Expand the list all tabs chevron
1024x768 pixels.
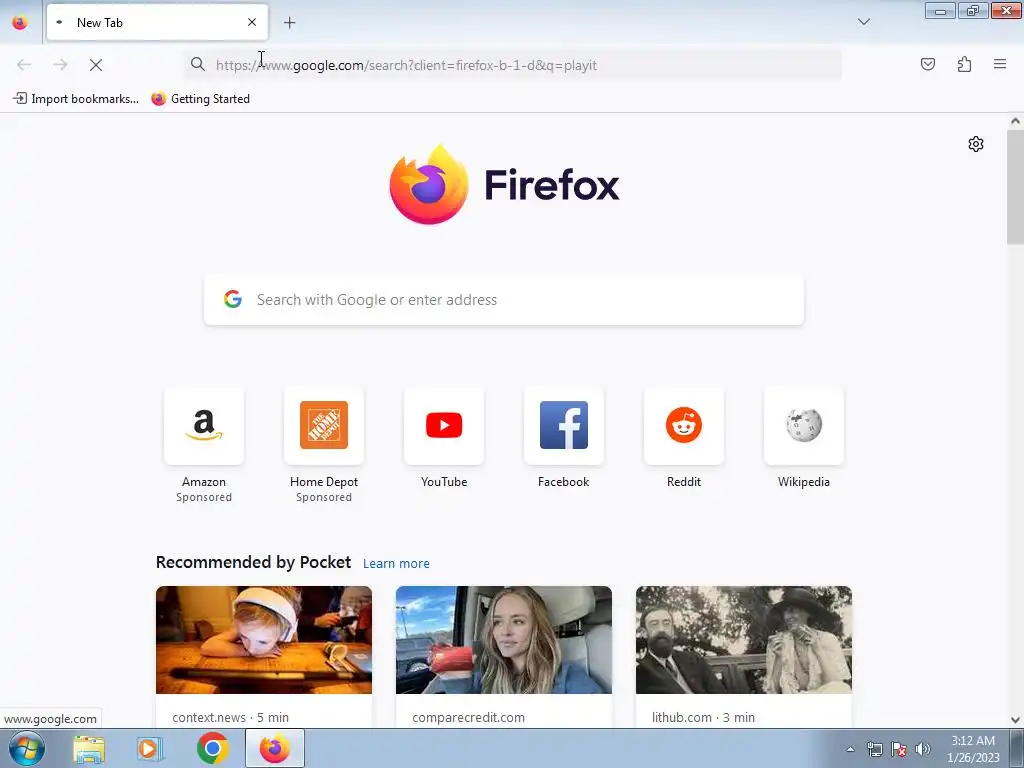(863, 22)
